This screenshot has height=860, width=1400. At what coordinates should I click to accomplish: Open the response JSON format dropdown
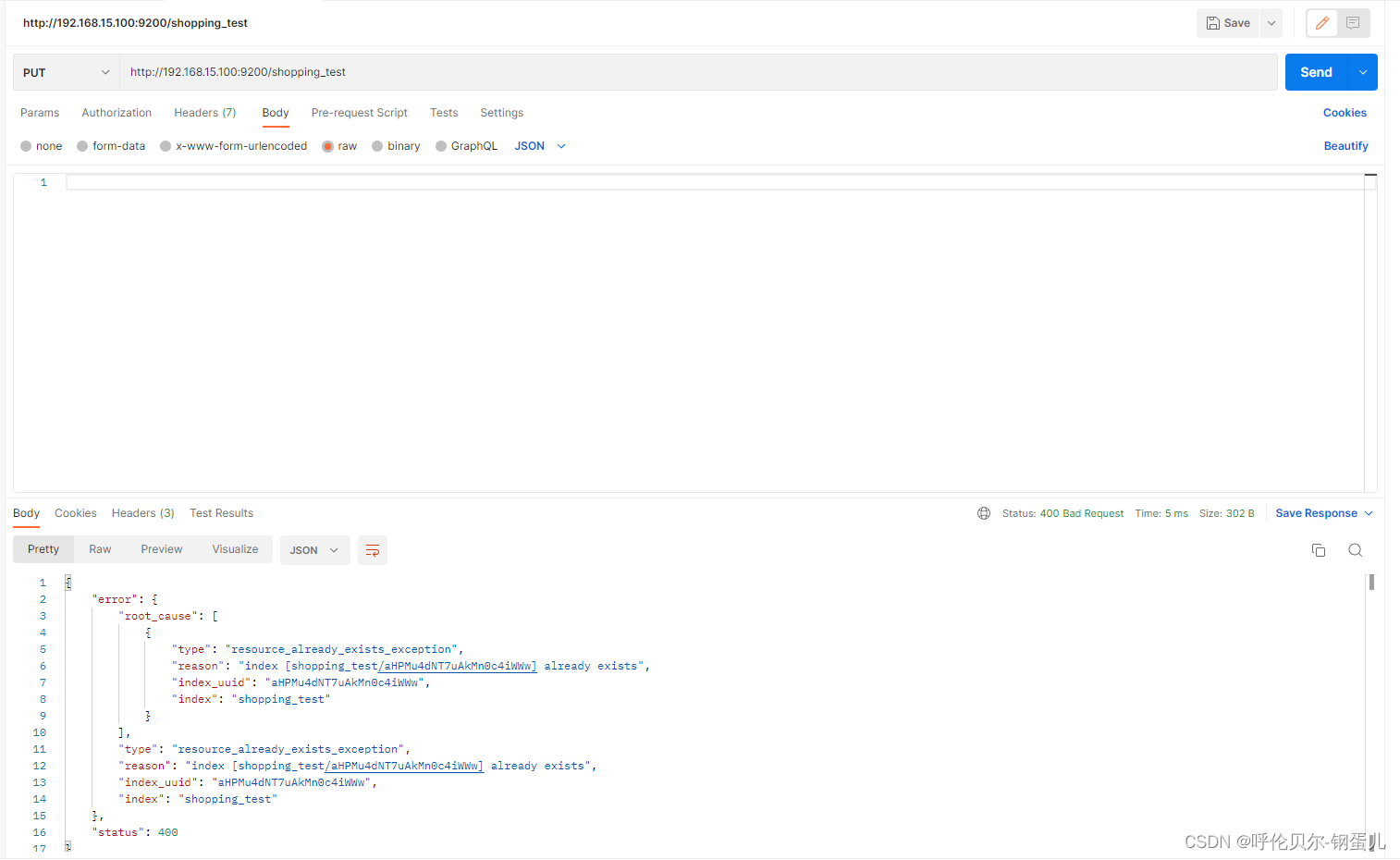pyautogui.click(x=314, y=550)
